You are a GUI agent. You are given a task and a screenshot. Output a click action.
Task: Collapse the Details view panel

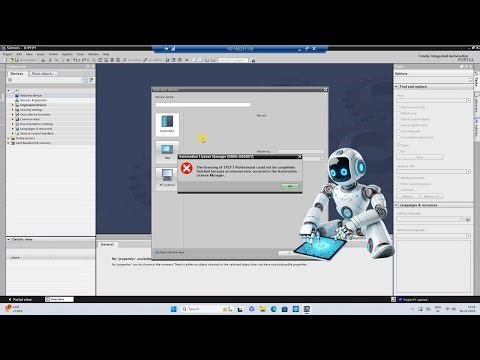coord(9,239)
